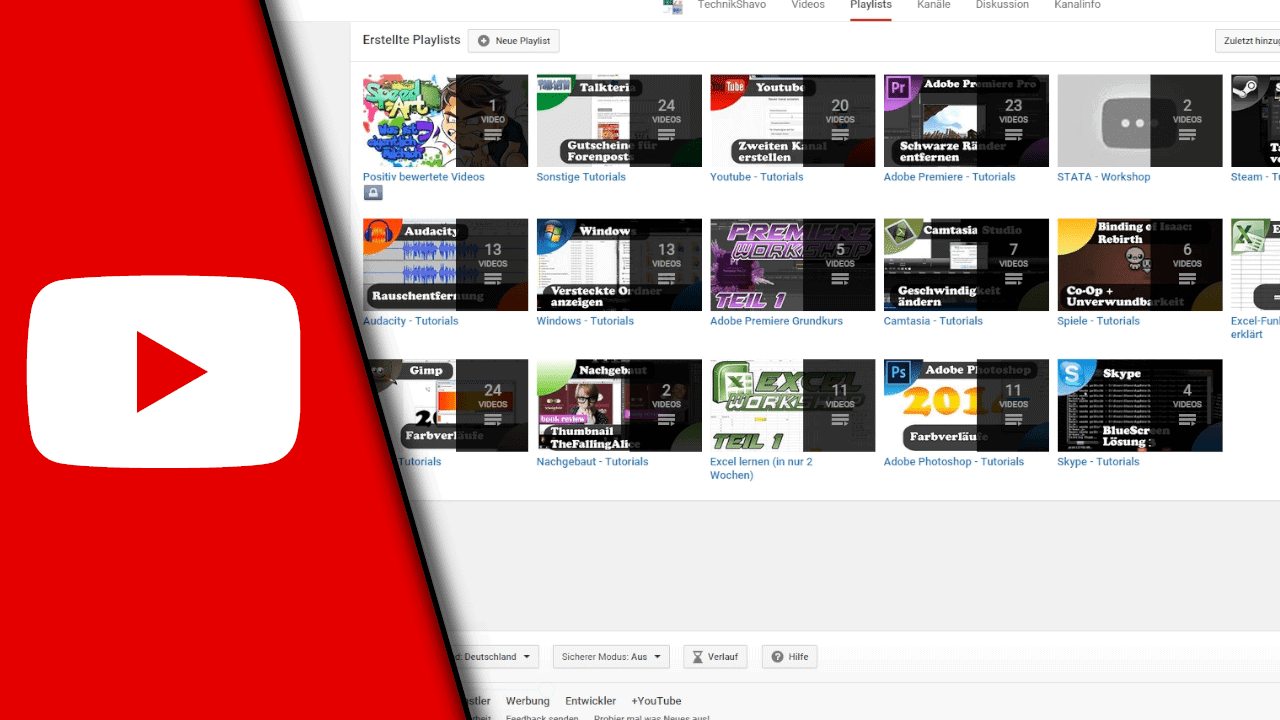Click the Adobe Premiere Grundkurs link
This screenshot has width=1280, height=720.
[x=776, y=321]
